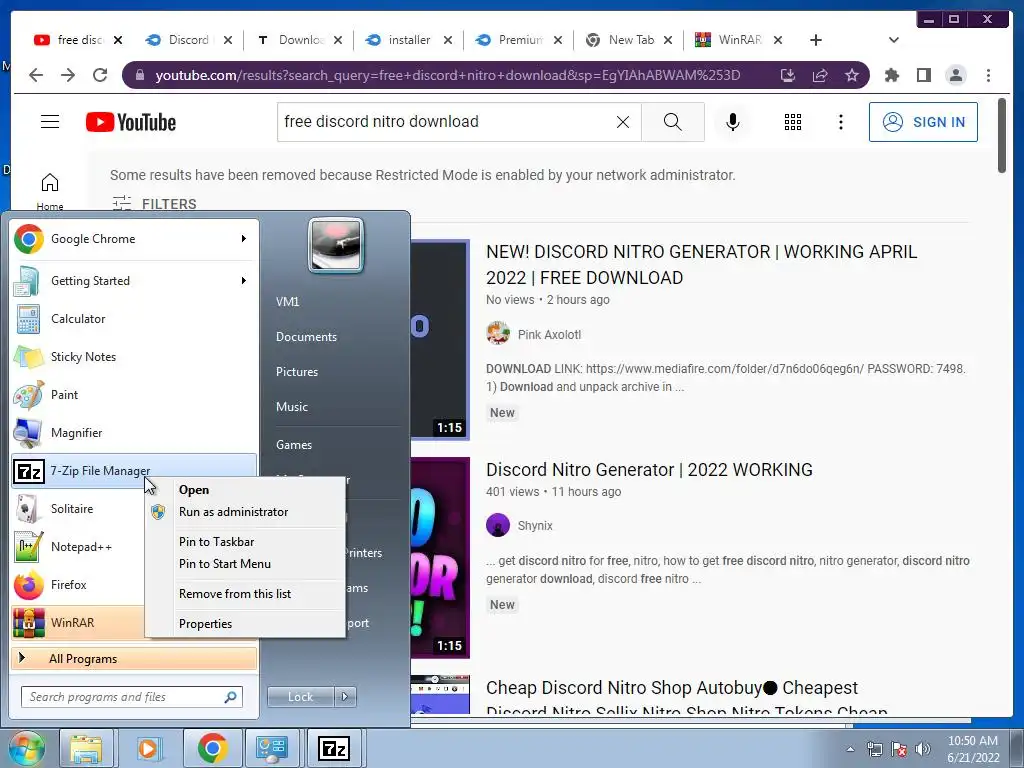
Task: Open Magnifier from the Start menu
Action: tap(134, 432)
